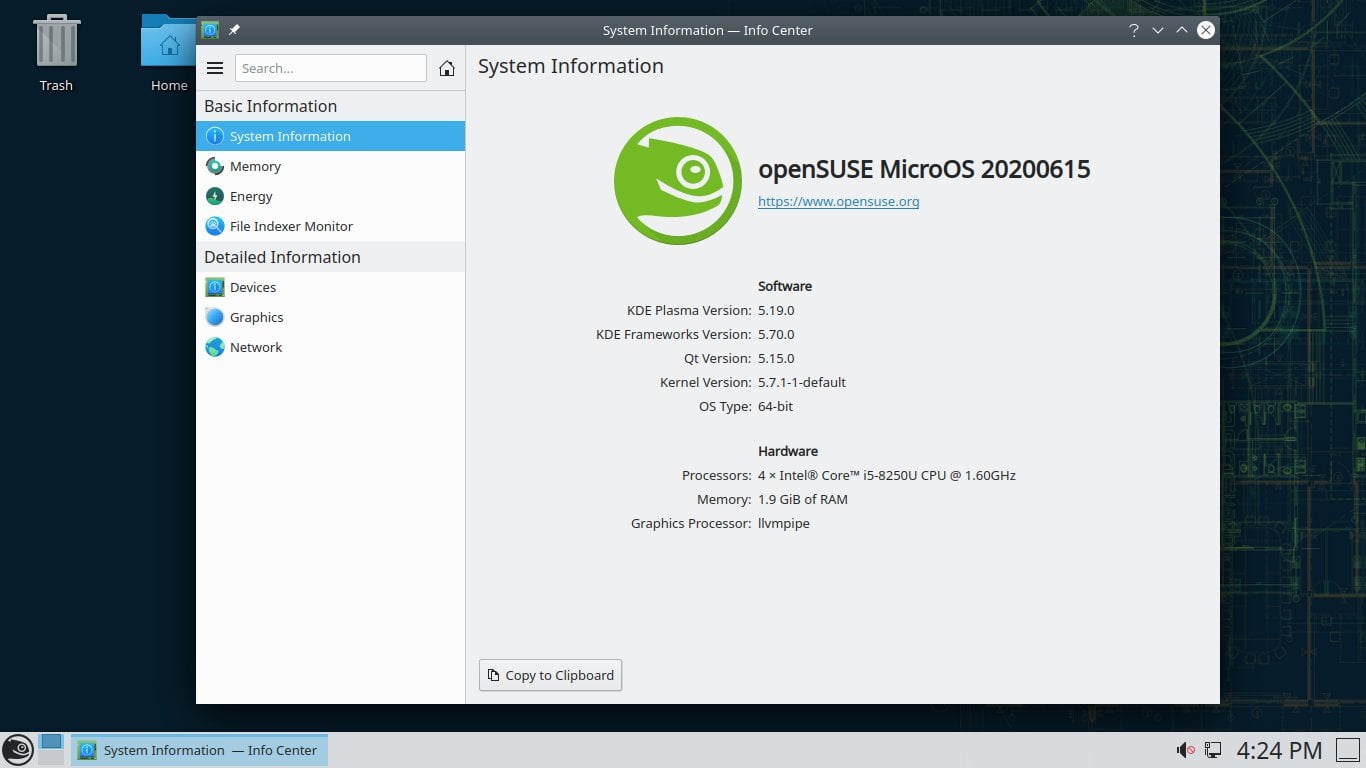Select the Info Center taskbar entry

coord(199,750)
